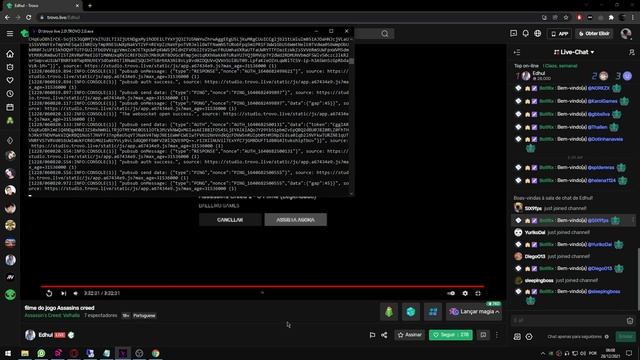Enter fullscreen mode on the player

point(478,293)
